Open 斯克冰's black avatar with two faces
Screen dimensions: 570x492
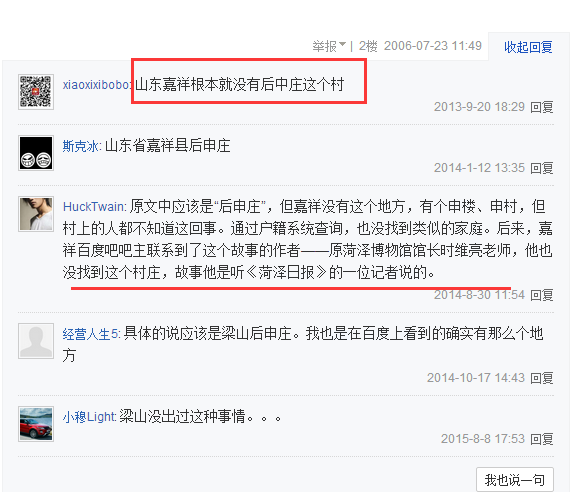tap(36, 153)
